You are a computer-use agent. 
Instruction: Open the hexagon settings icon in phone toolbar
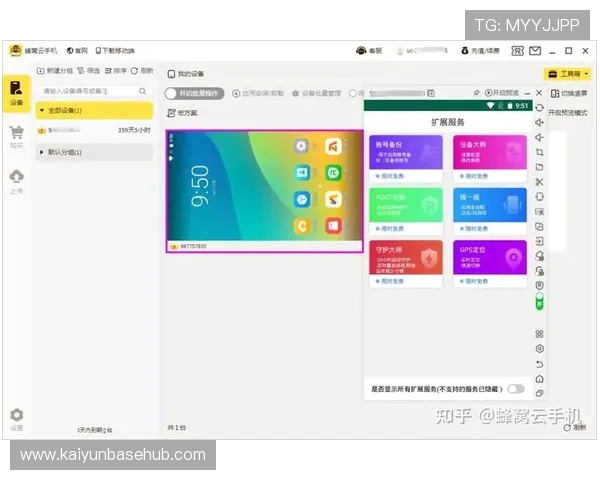(x=540, y=349)
